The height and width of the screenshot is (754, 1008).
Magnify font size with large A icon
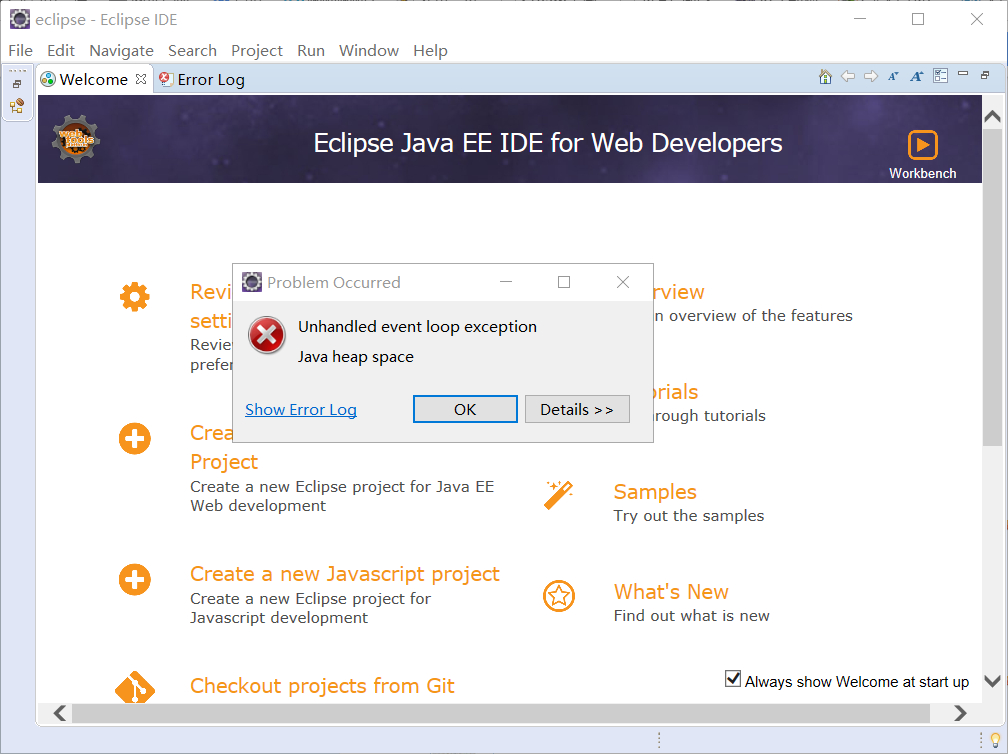(916, 76)
